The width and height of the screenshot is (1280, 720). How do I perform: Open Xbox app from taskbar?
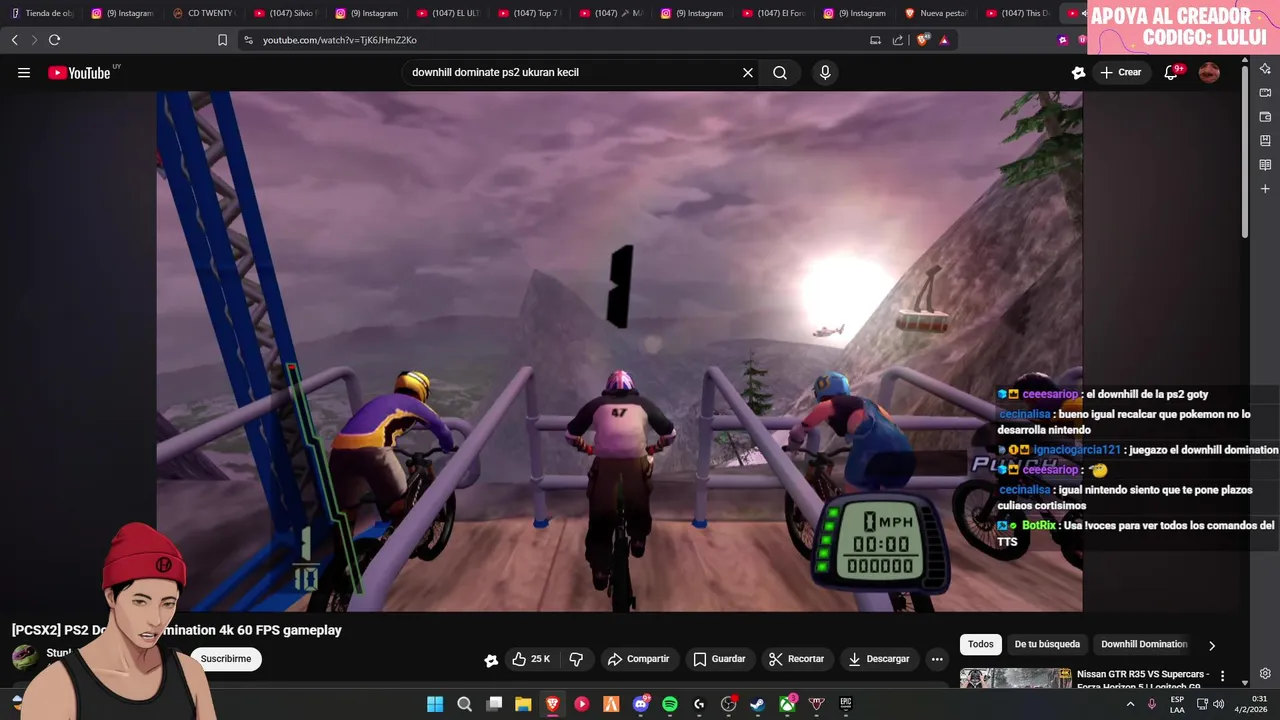click(787, 704)
